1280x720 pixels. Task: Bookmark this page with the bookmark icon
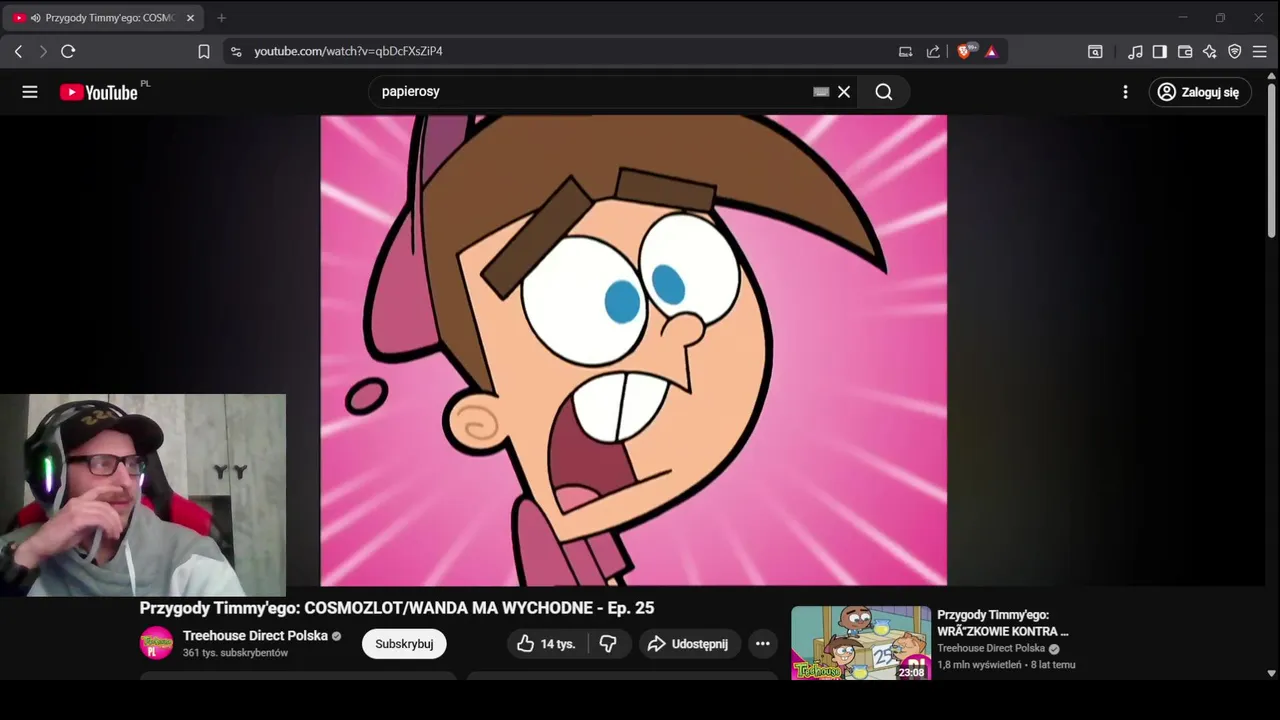(x=204, y=51)
